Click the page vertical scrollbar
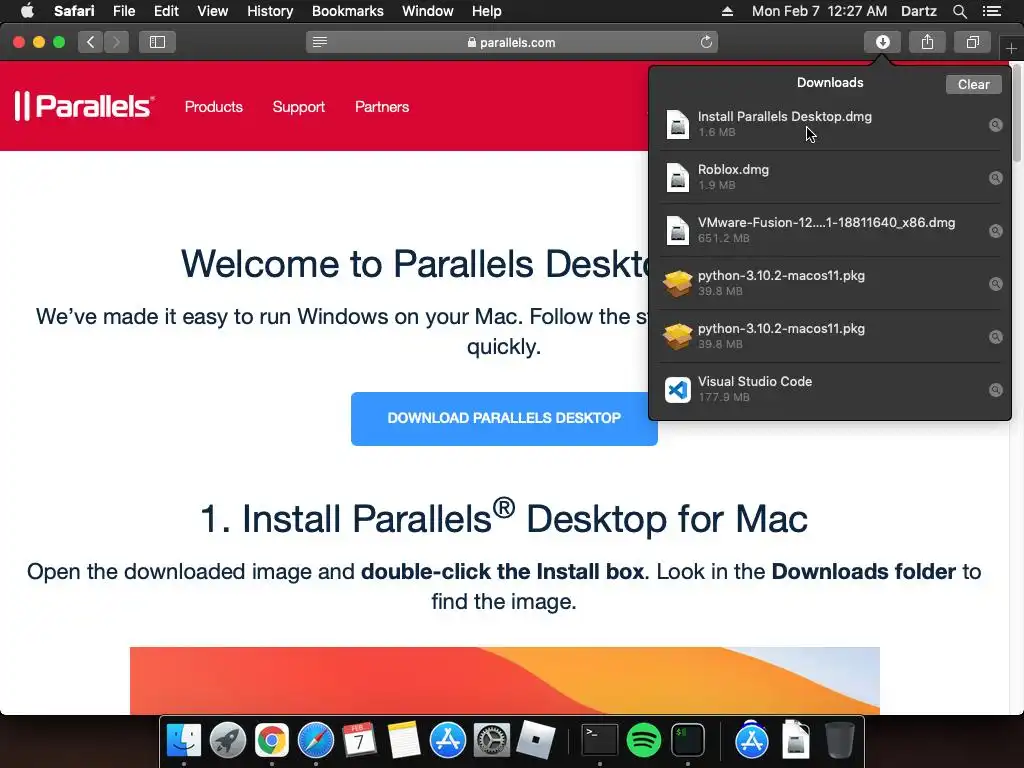 tap(1017, 112)
